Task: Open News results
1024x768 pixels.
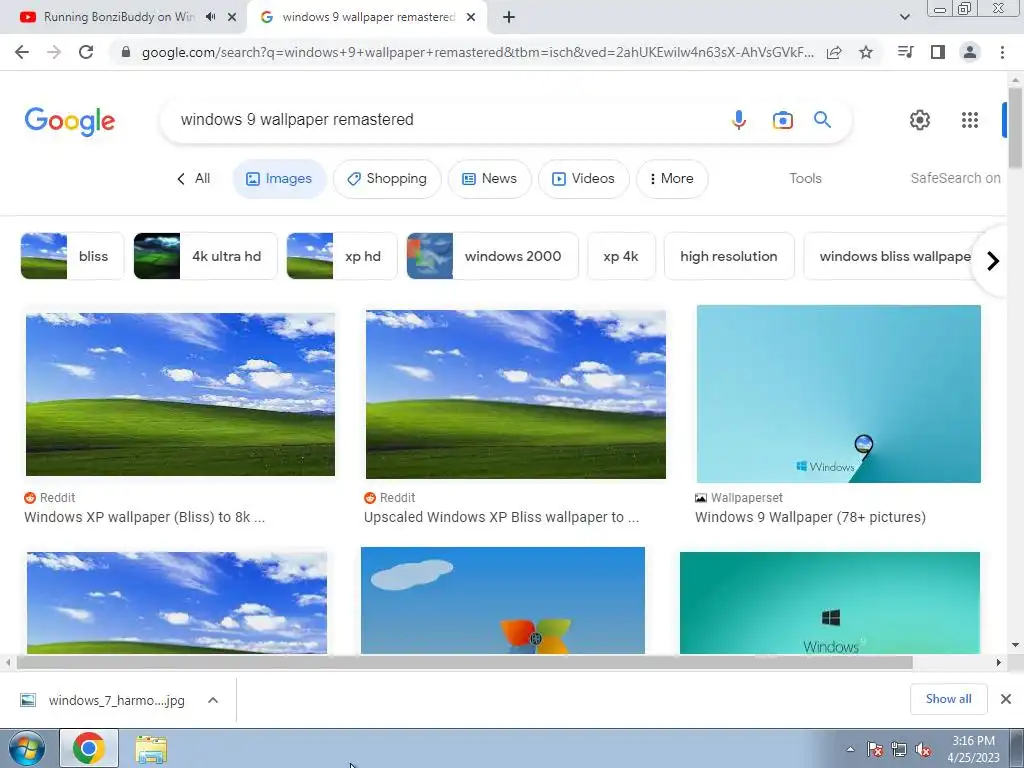Action: tap(489, 179)
